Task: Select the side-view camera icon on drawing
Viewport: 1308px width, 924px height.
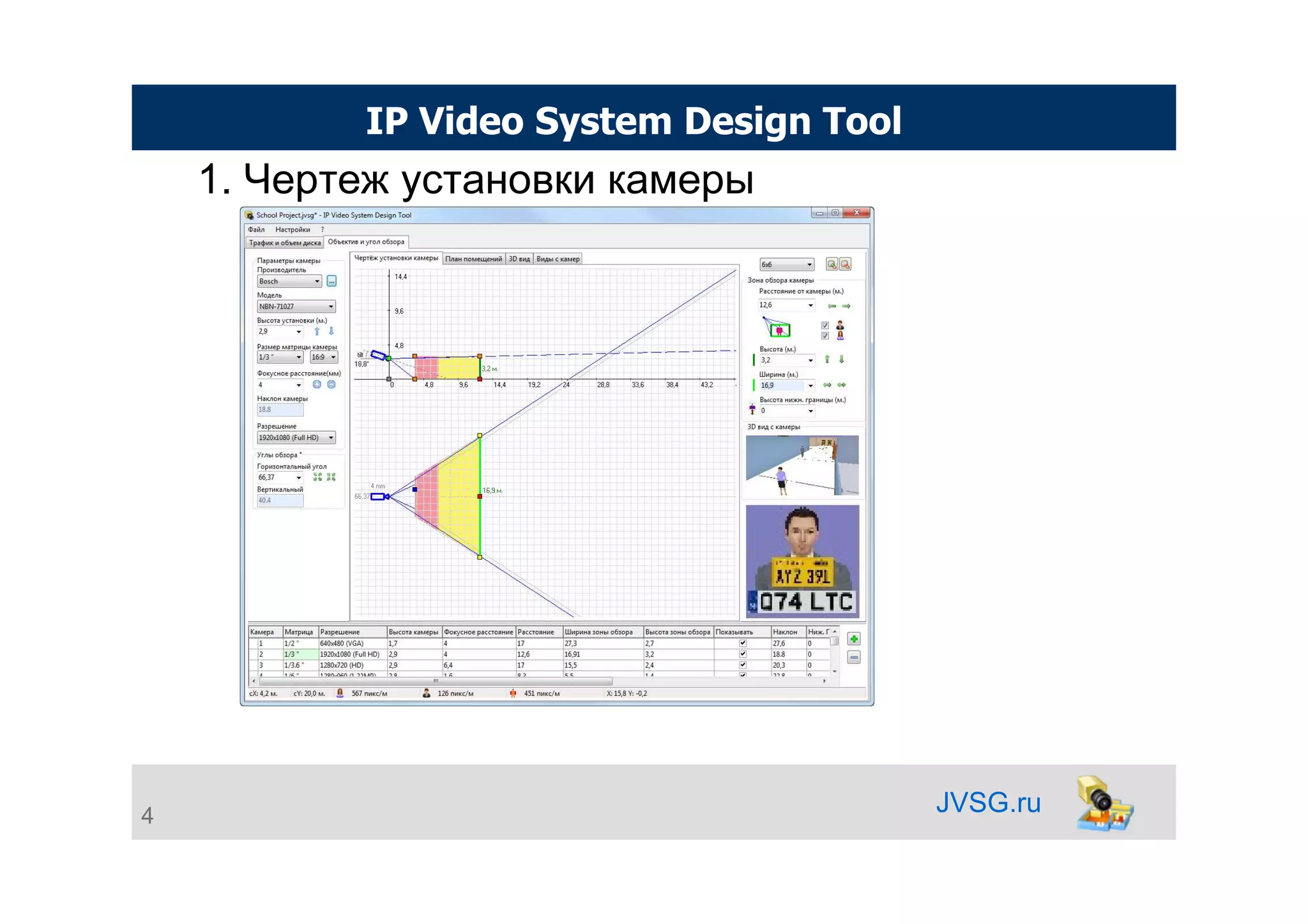Action: (379, 355)
